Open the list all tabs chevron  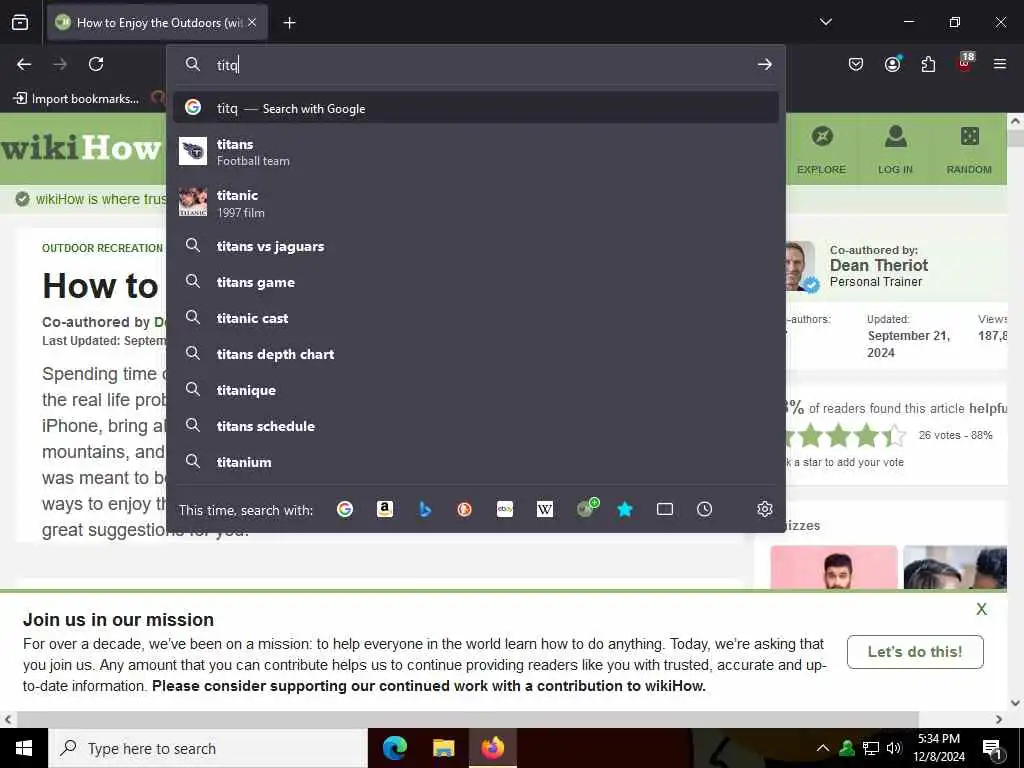(825, 22)
